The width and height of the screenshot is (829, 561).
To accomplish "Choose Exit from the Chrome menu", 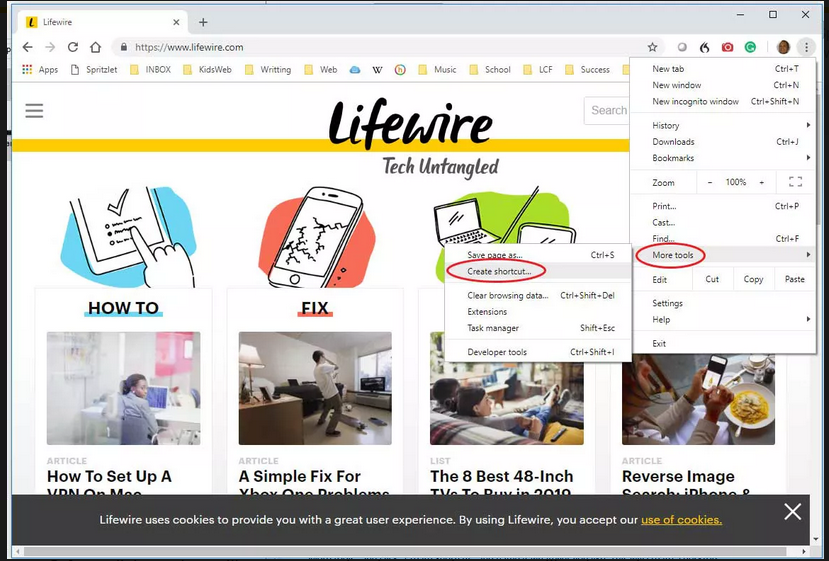I will (x=723, y=344).
